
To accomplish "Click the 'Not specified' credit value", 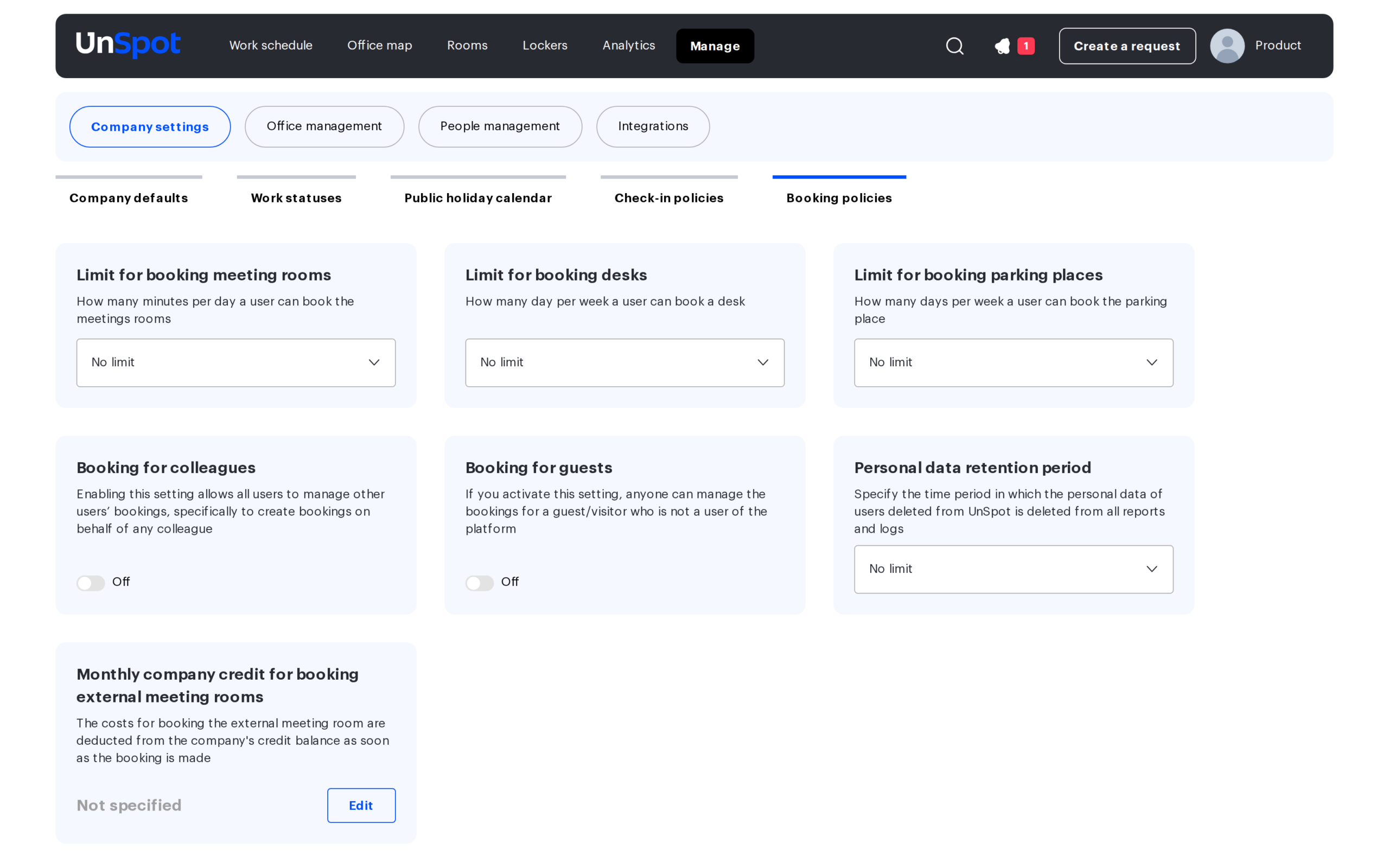I will point(129,805).
